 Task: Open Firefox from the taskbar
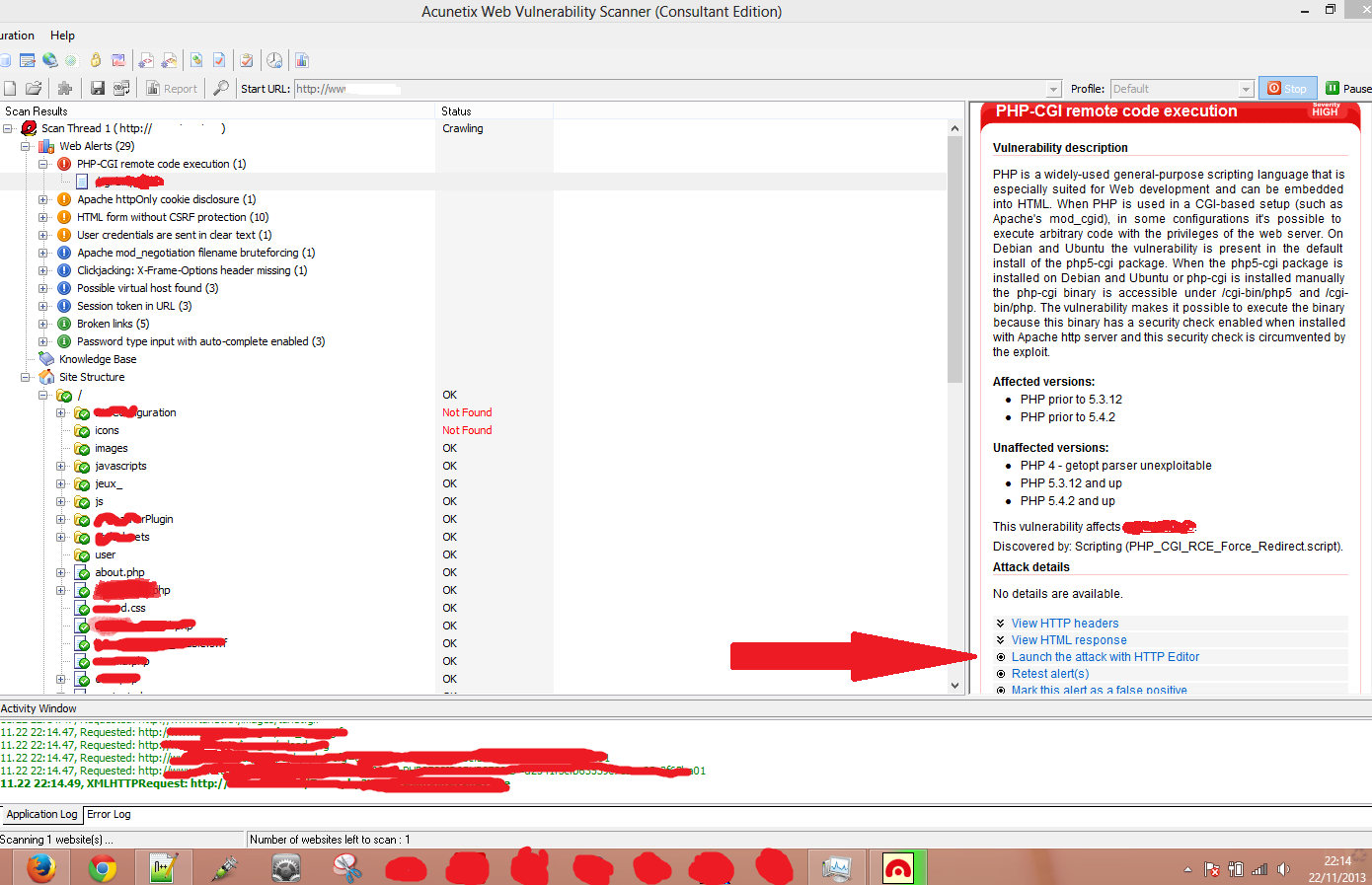click(x=40, y=868)
